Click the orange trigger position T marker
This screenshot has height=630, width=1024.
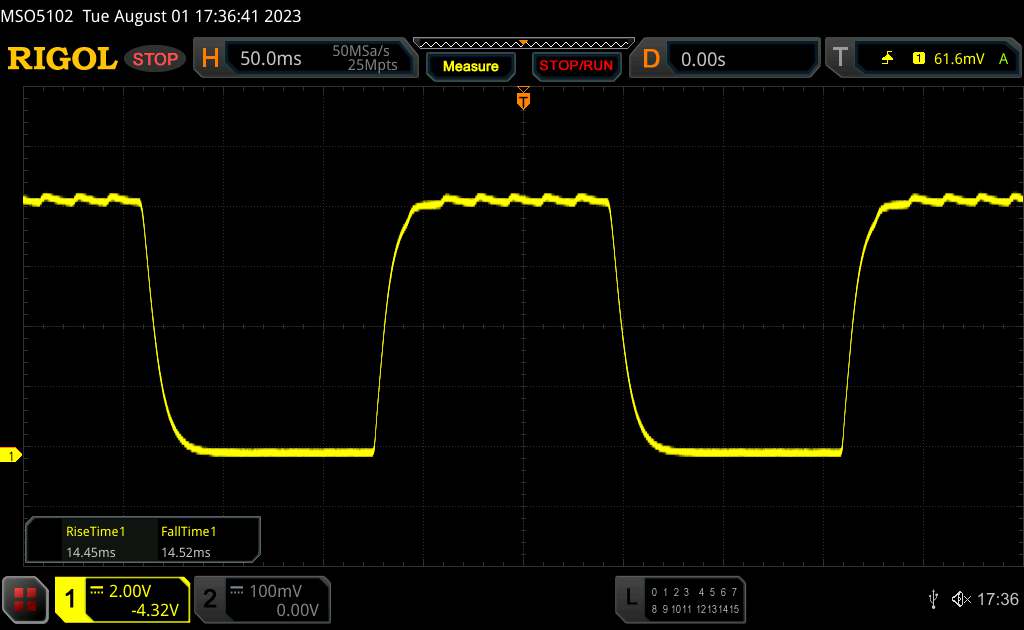coord(522,99)
